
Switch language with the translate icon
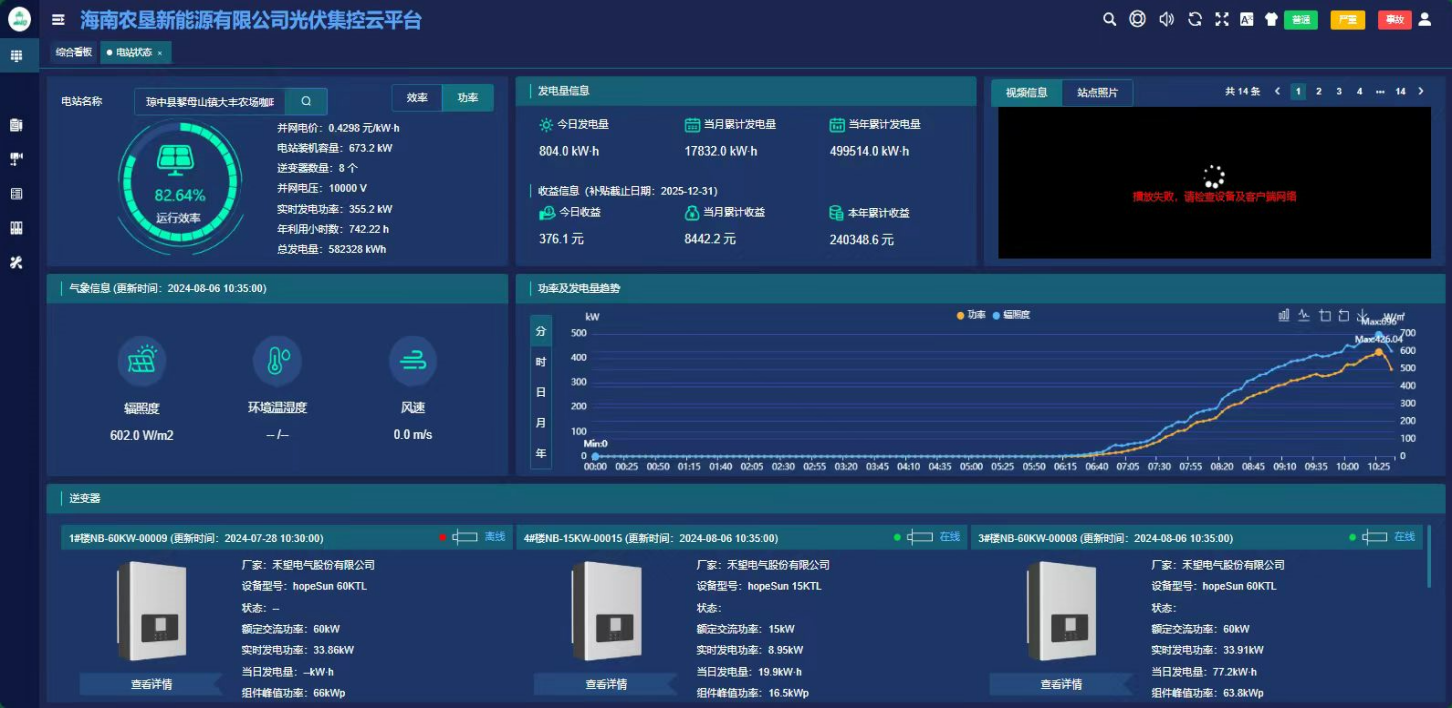click(1247, 19)
